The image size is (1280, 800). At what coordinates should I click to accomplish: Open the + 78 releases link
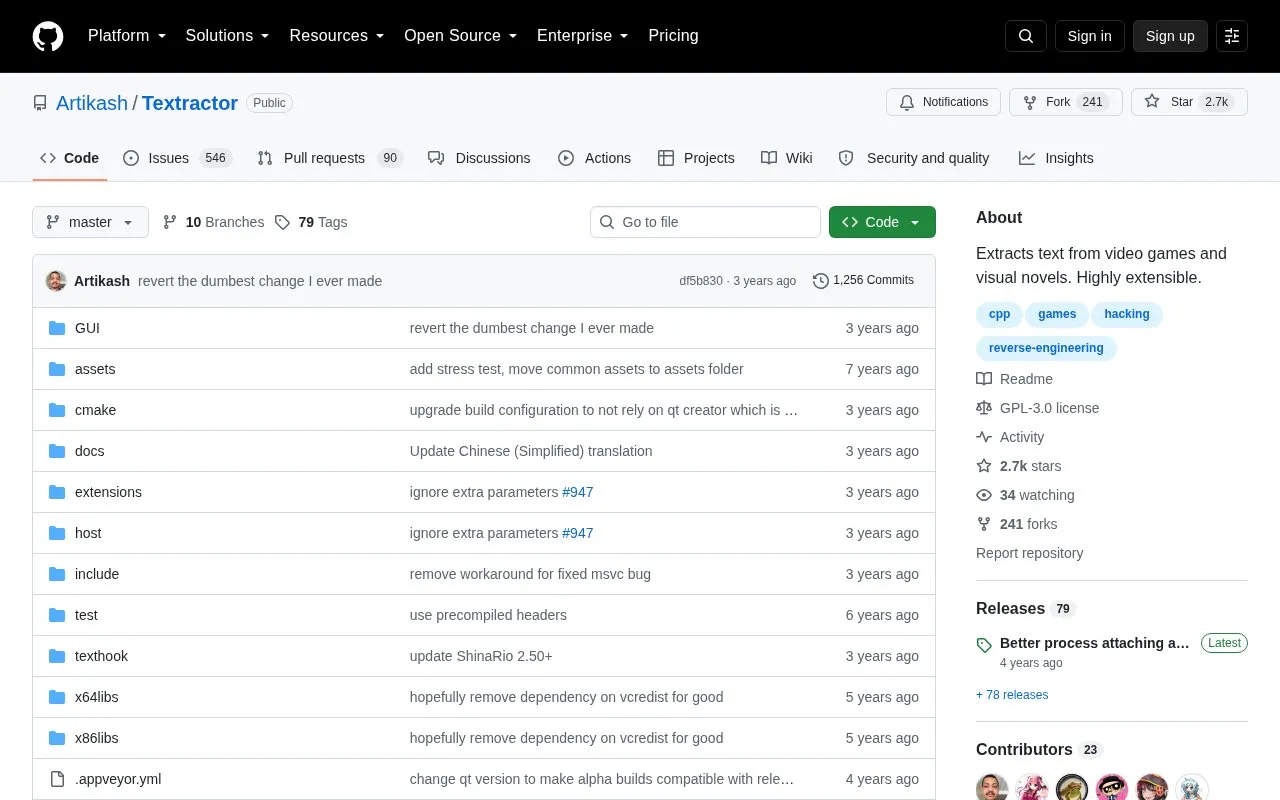pyautogui.click(x=1012, y=695)
